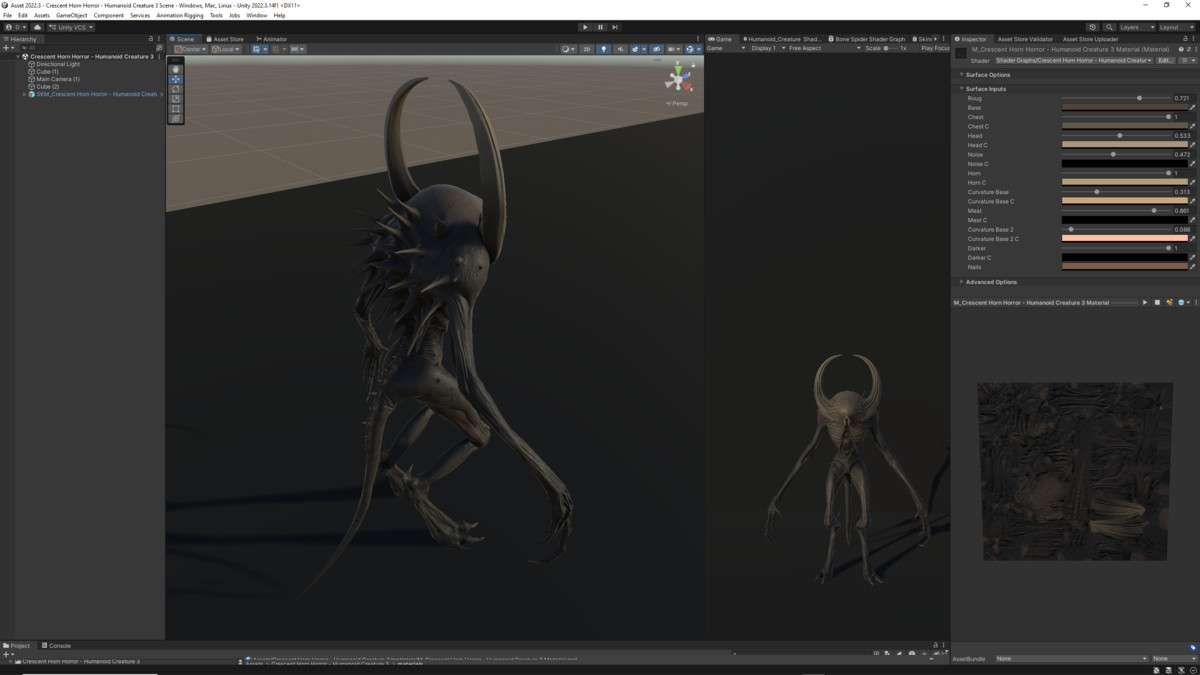The width and height of the screenshot is (1200, 675).
Task: Click the Hierarchy panel lock icon
Action: coord(151,39)
